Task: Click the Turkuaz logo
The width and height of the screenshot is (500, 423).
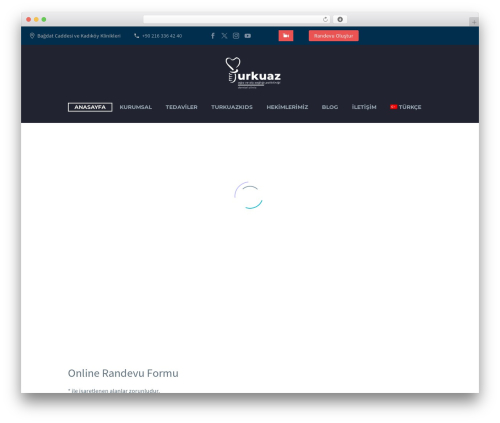Action: pyautogui.click(x=253, y=73)
